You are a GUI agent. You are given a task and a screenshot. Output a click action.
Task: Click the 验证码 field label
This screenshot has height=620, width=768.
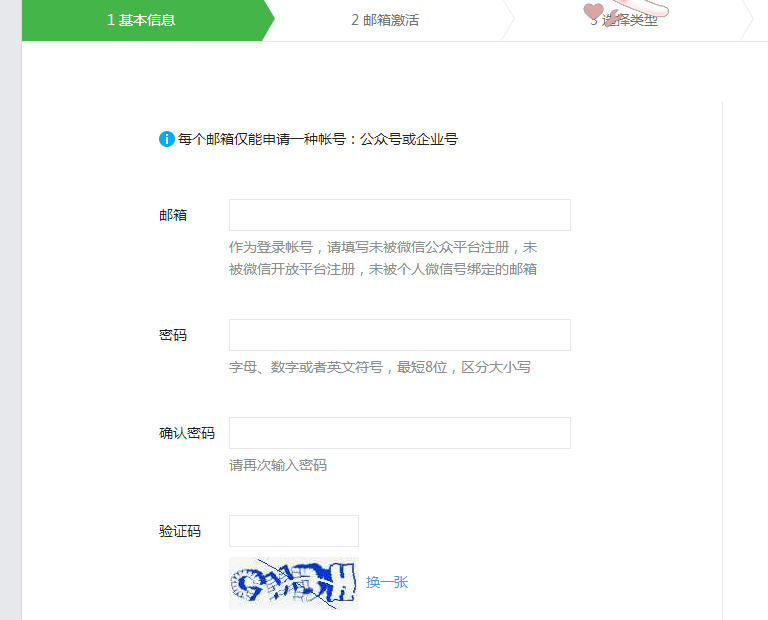point(180,531)
